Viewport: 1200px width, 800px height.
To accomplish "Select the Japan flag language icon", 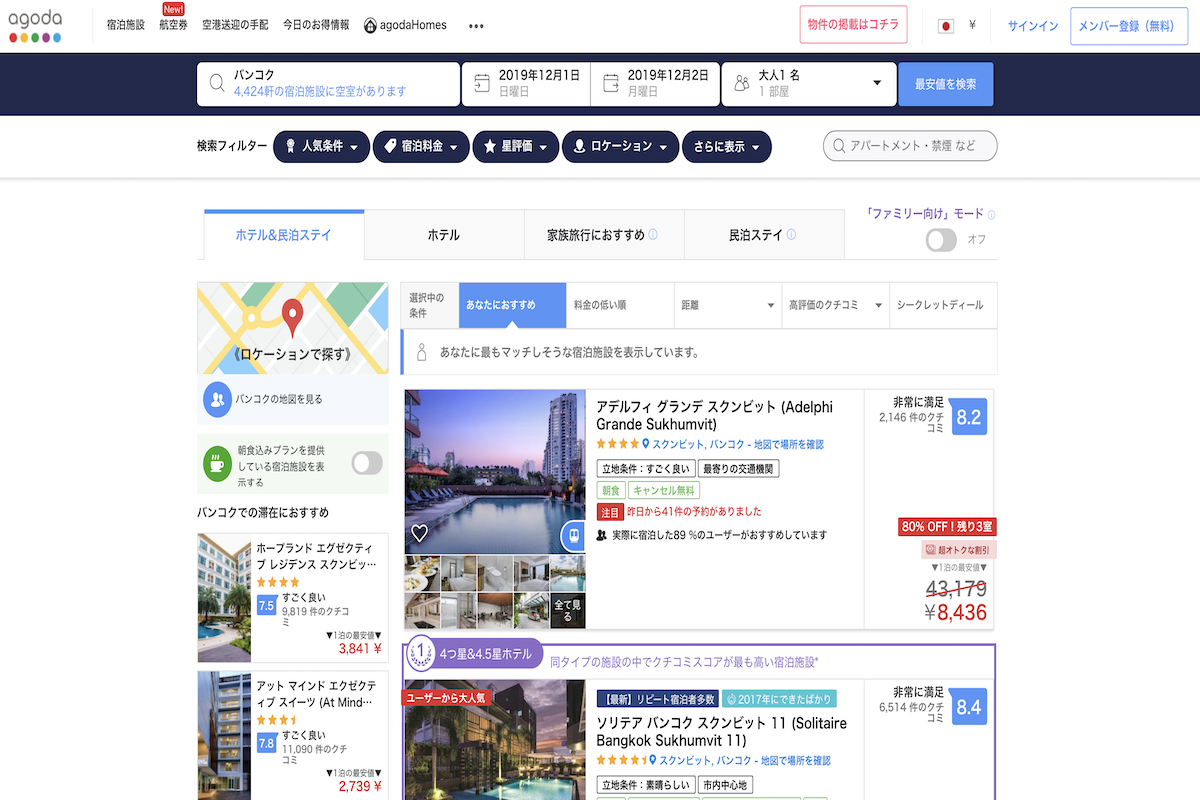I will point(945,26).
